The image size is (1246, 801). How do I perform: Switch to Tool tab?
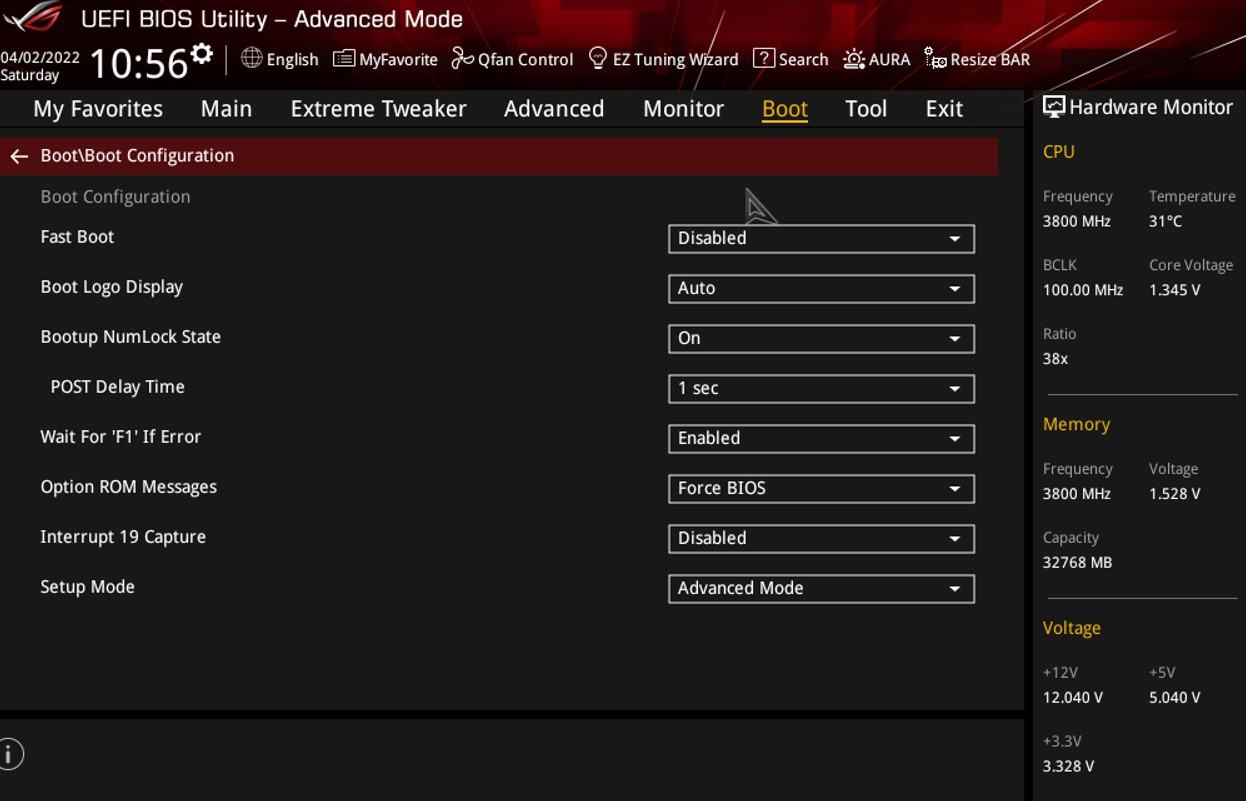(x=866, y=109)
